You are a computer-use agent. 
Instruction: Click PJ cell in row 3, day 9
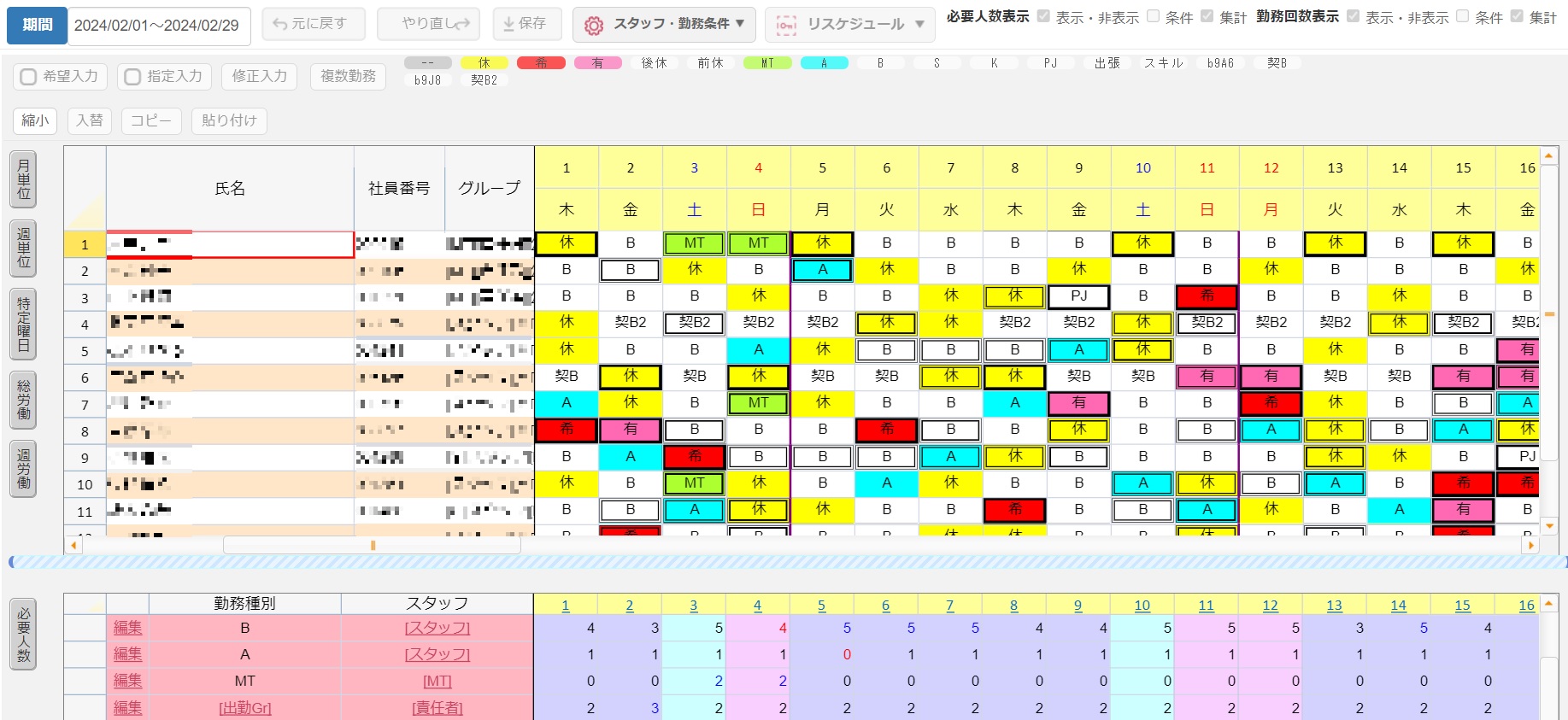(x=1079, y=296)
